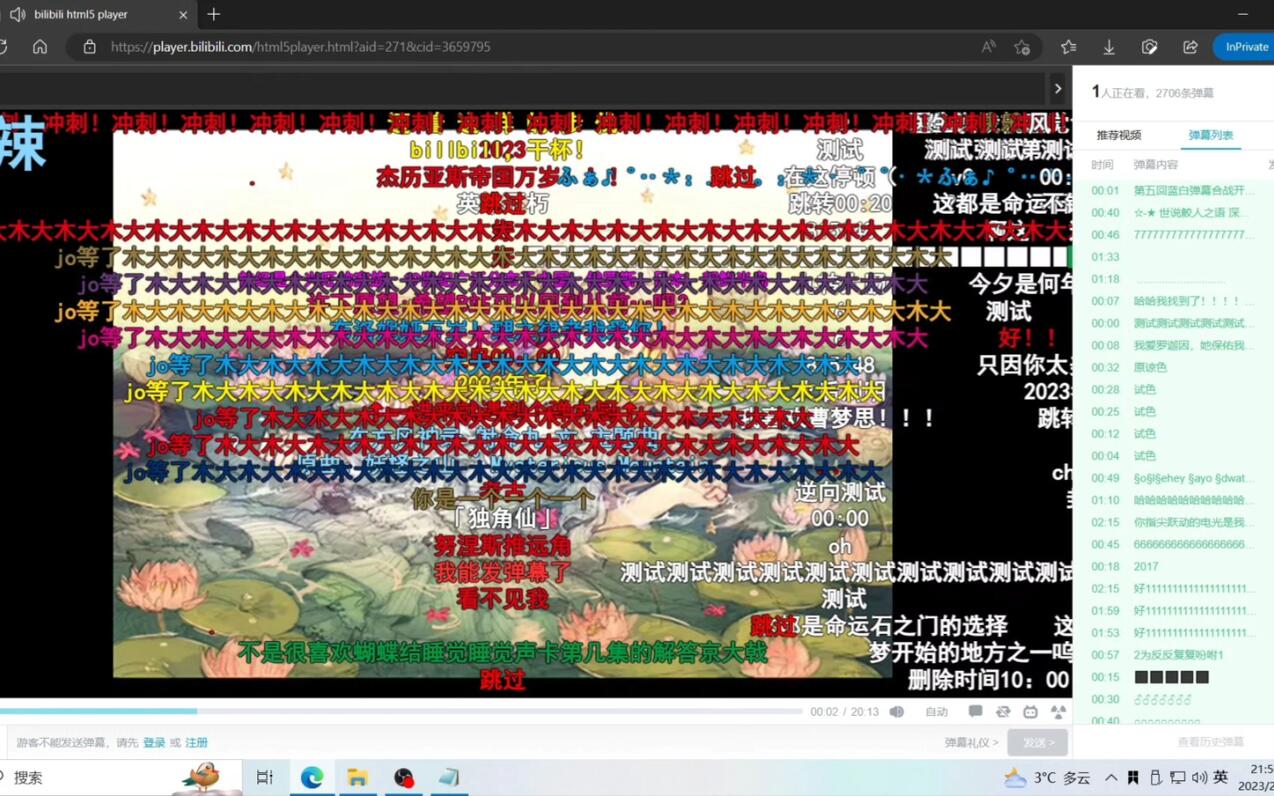Go to the browser home page
Screen dimensions: 1274x796
tap(40, 47)
